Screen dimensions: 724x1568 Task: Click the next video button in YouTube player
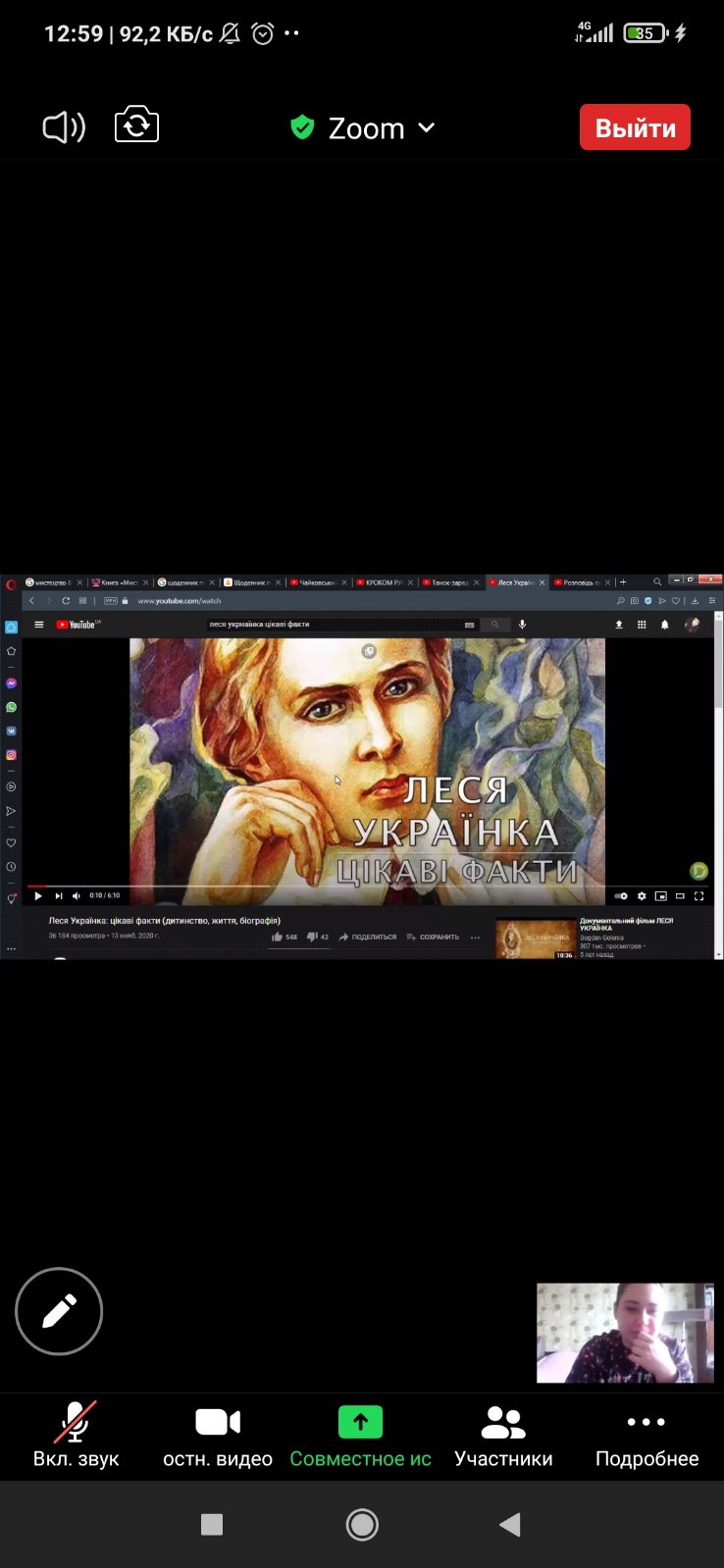58,895
